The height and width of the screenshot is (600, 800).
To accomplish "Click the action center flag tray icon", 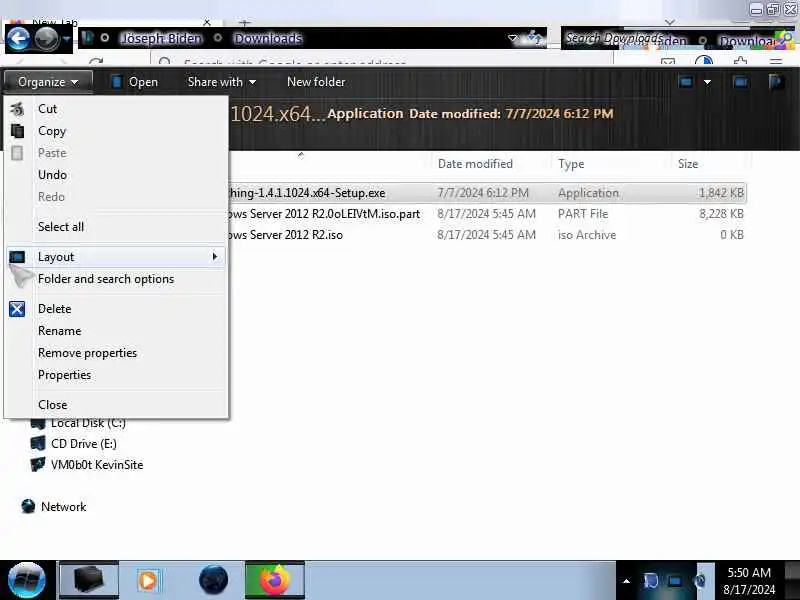I will click(x=651, y=581).
